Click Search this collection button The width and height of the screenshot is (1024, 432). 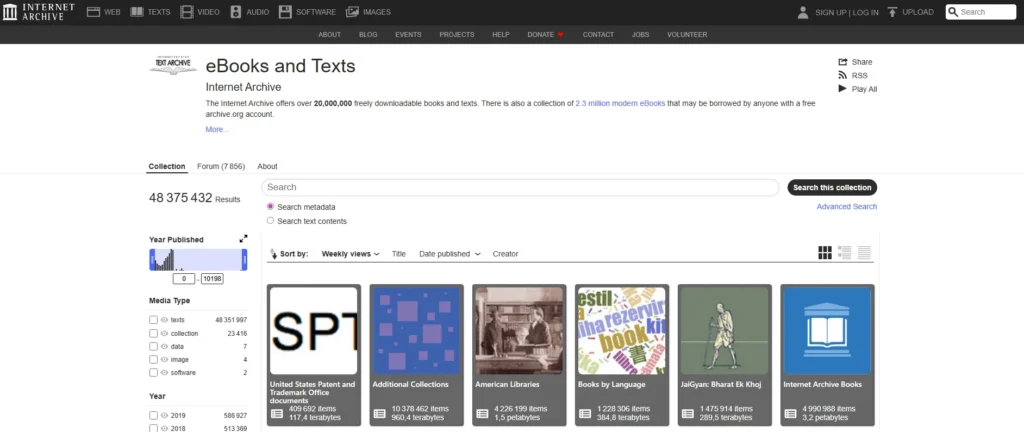click(x=832, y=187)
